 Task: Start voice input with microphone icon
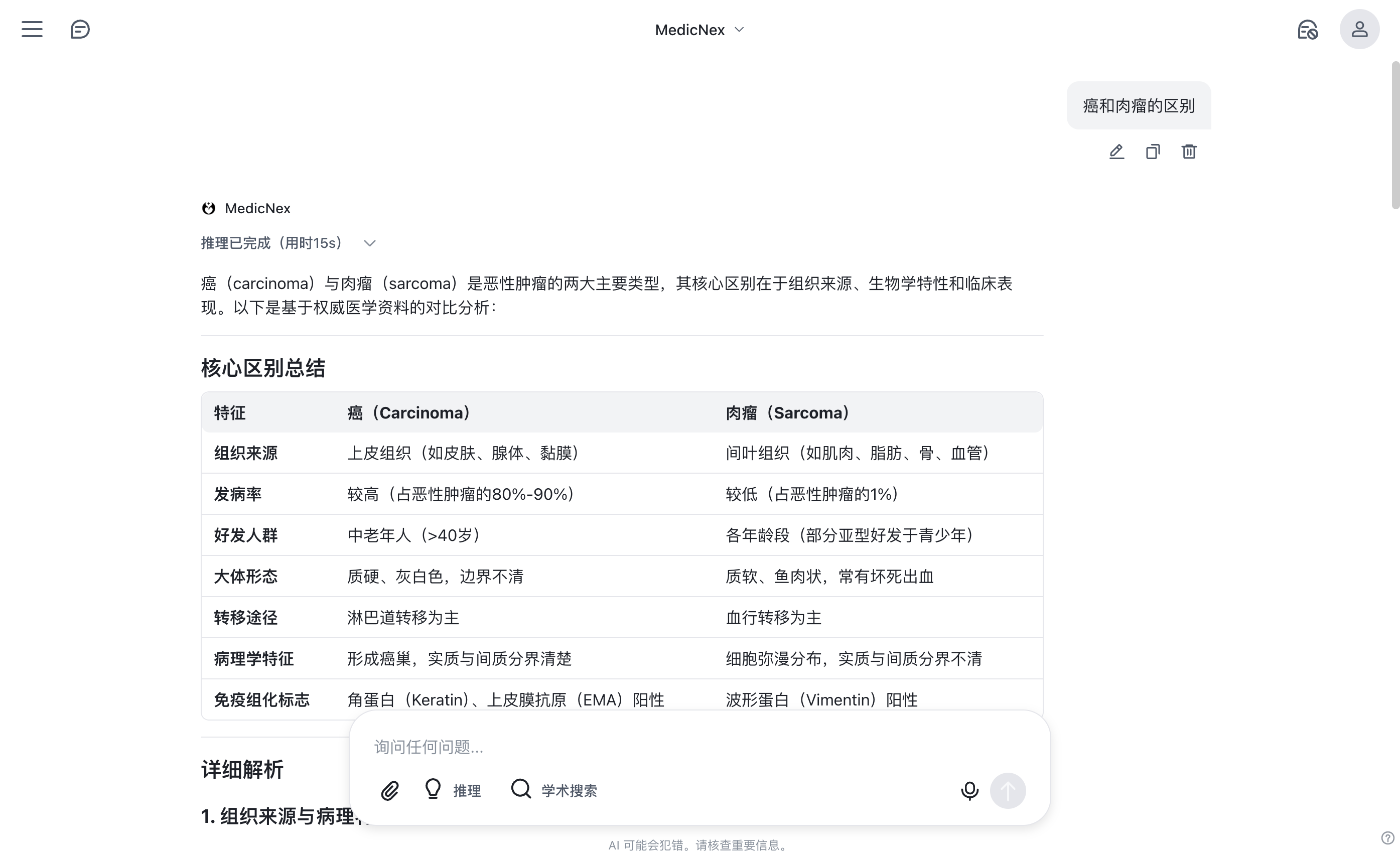969,790
